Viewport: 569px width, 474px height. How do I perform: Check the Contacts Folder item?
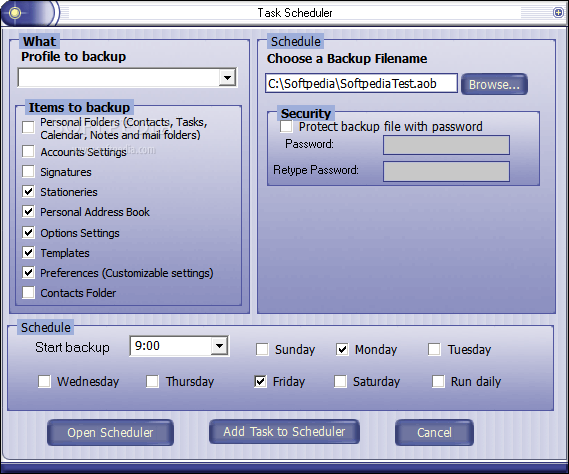28,292
